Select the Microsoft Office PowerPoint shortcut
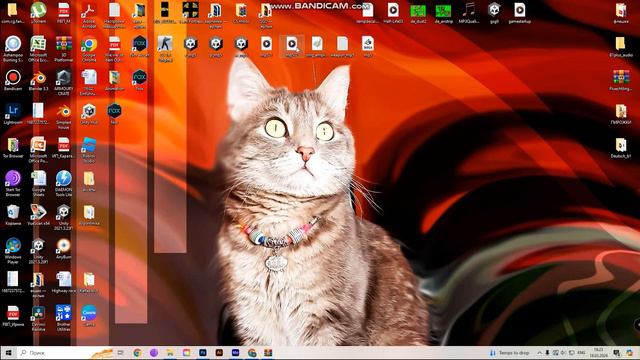640x360 pixels. pos(38,150)
